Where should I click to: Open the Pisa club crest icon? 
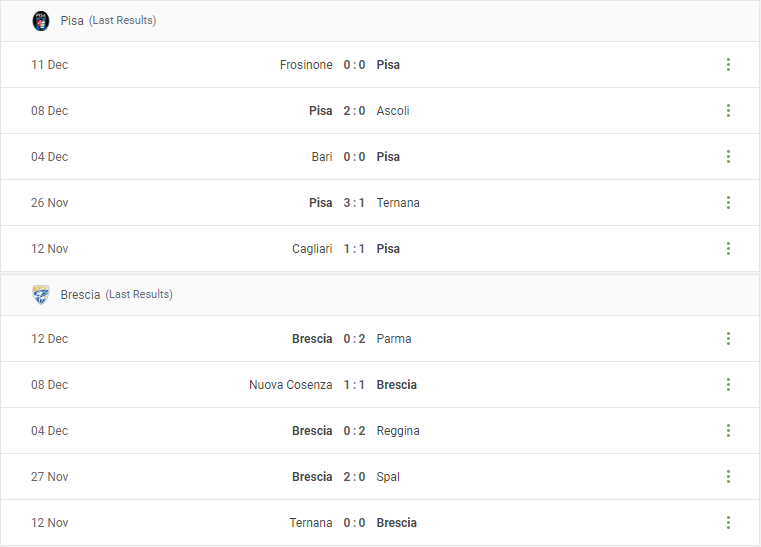[x=41, y=21]
